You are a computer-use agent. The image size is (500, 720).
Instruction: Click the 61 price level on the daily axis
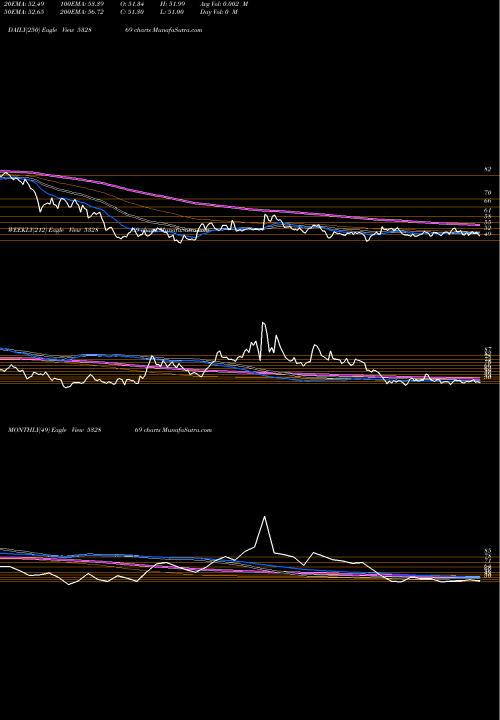488,210
